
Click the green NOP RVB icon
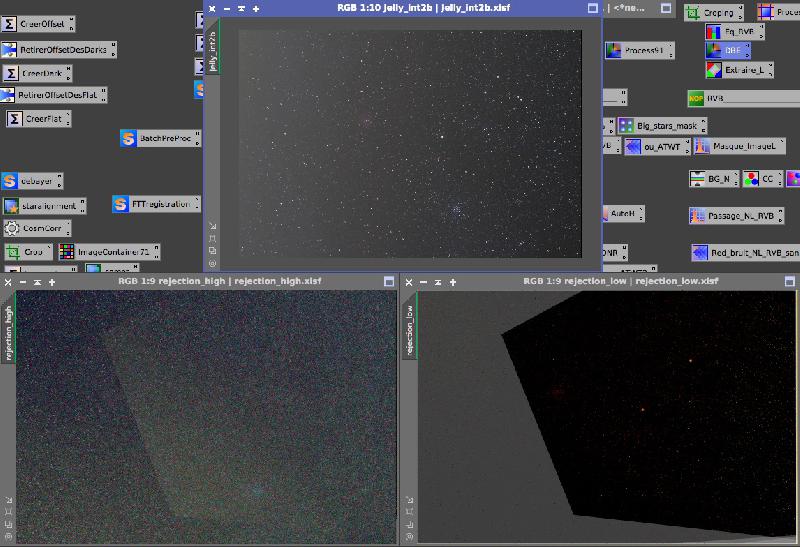click(x=744, y=98)
